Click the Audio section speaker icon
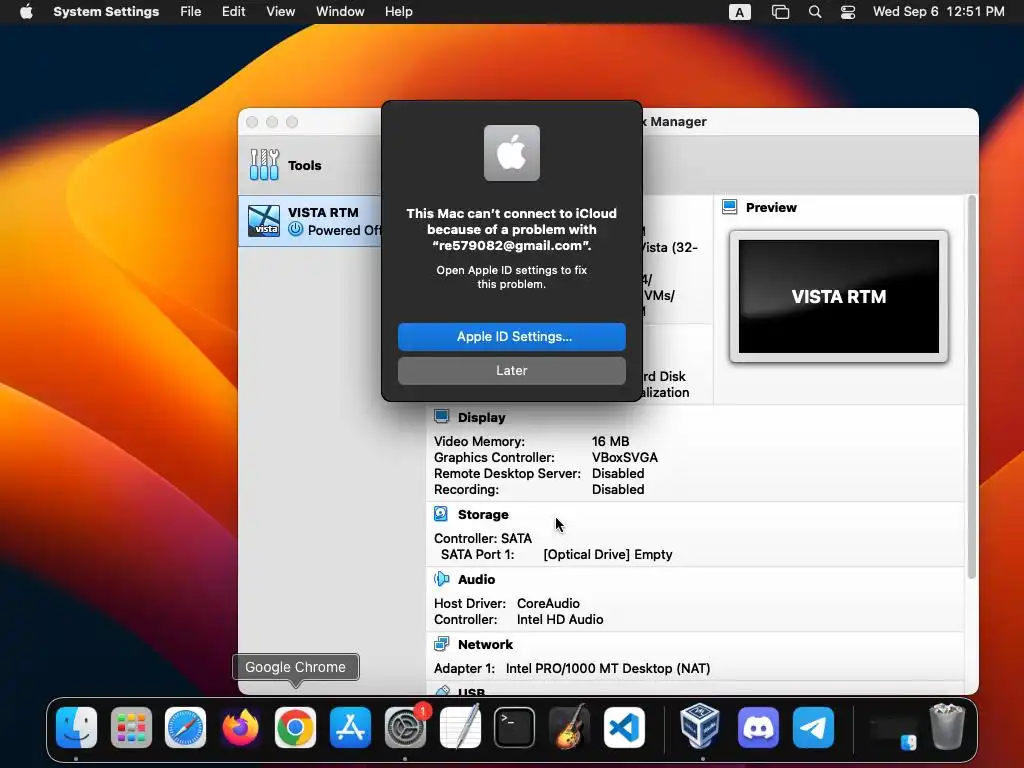1024x768 pixels. click(x=441, y=579)
